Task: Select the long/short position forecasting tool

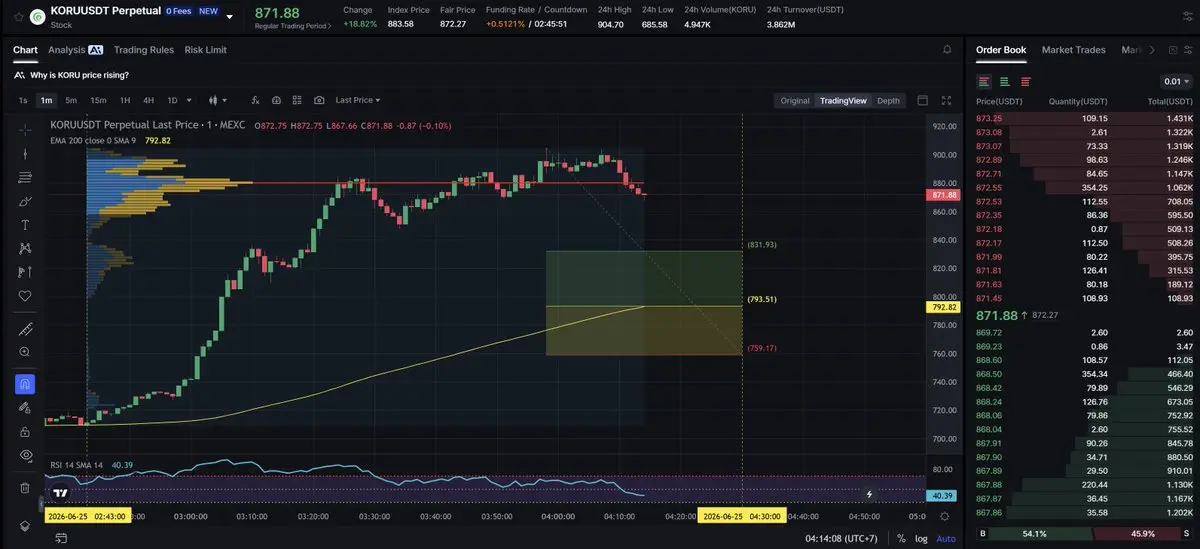Action: (x=25, y=272)
